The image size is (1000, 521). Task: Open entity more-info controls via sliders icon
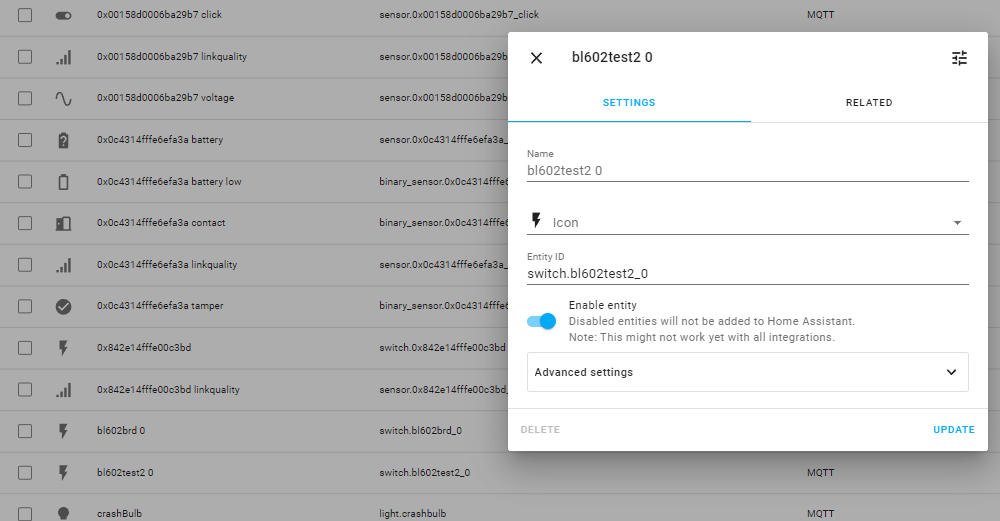tap(959, 58)
